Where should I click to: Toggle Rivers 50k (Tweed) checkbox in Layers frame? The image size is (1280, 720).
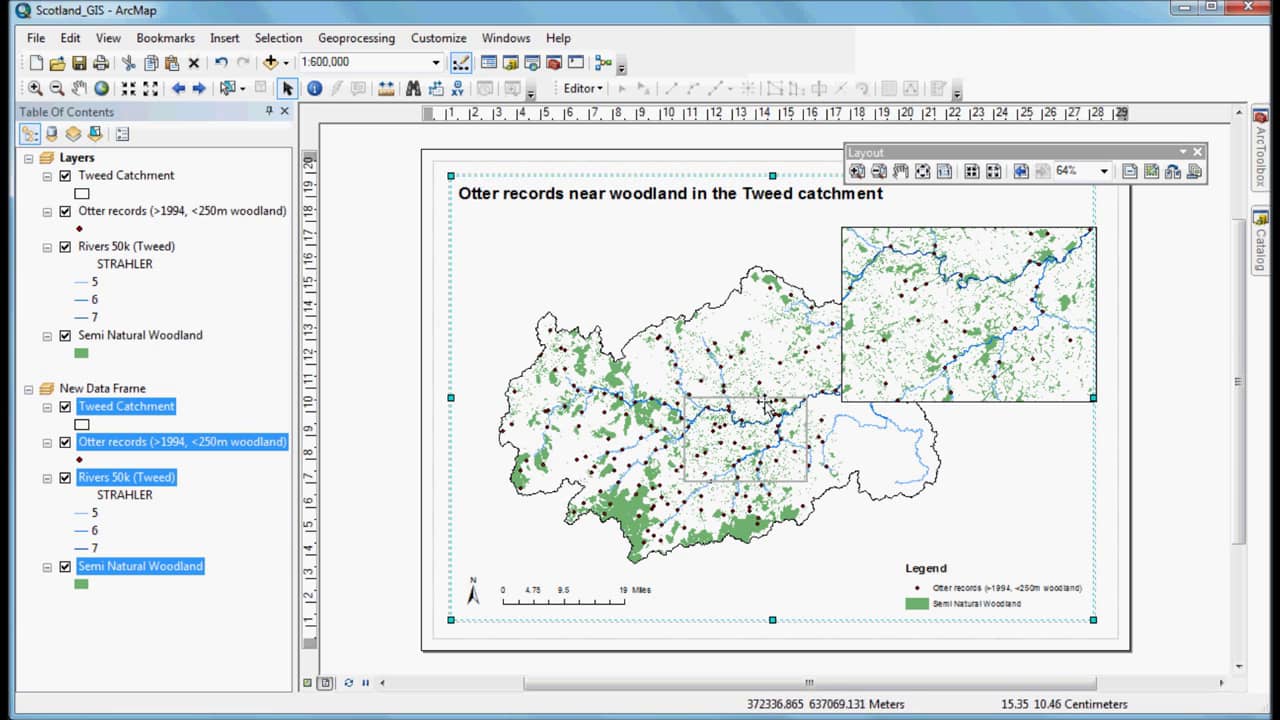click(x=65, y=247)
